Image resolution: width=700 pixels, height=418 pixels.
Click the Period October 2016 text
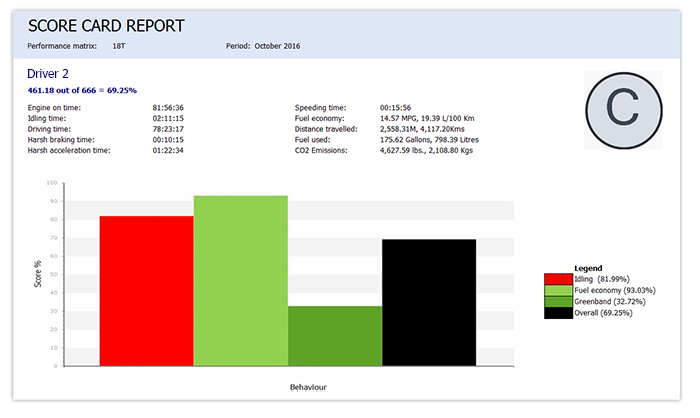click(x=264, y=46)
